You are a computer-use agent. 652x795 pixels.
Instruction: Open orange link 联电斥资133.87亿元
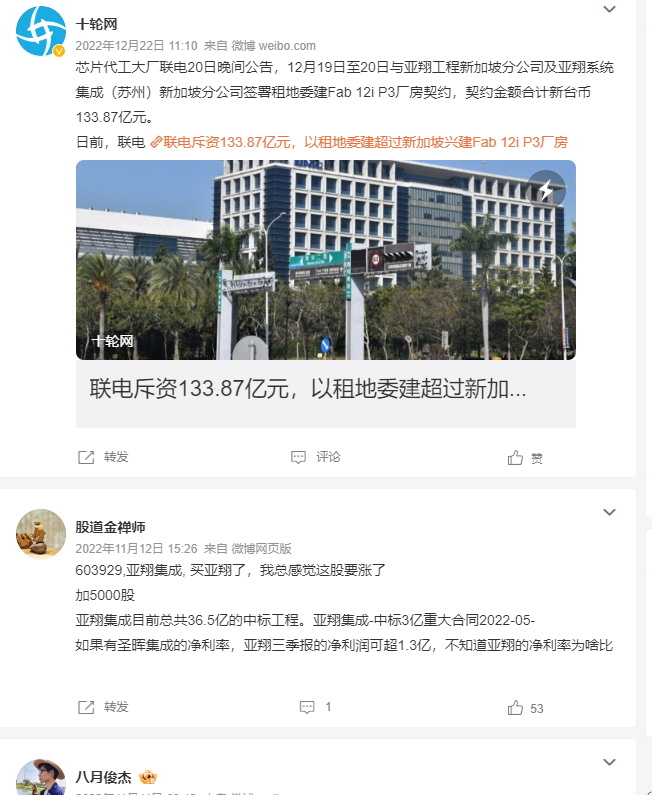pyautogui.click(x=359, y=142)
